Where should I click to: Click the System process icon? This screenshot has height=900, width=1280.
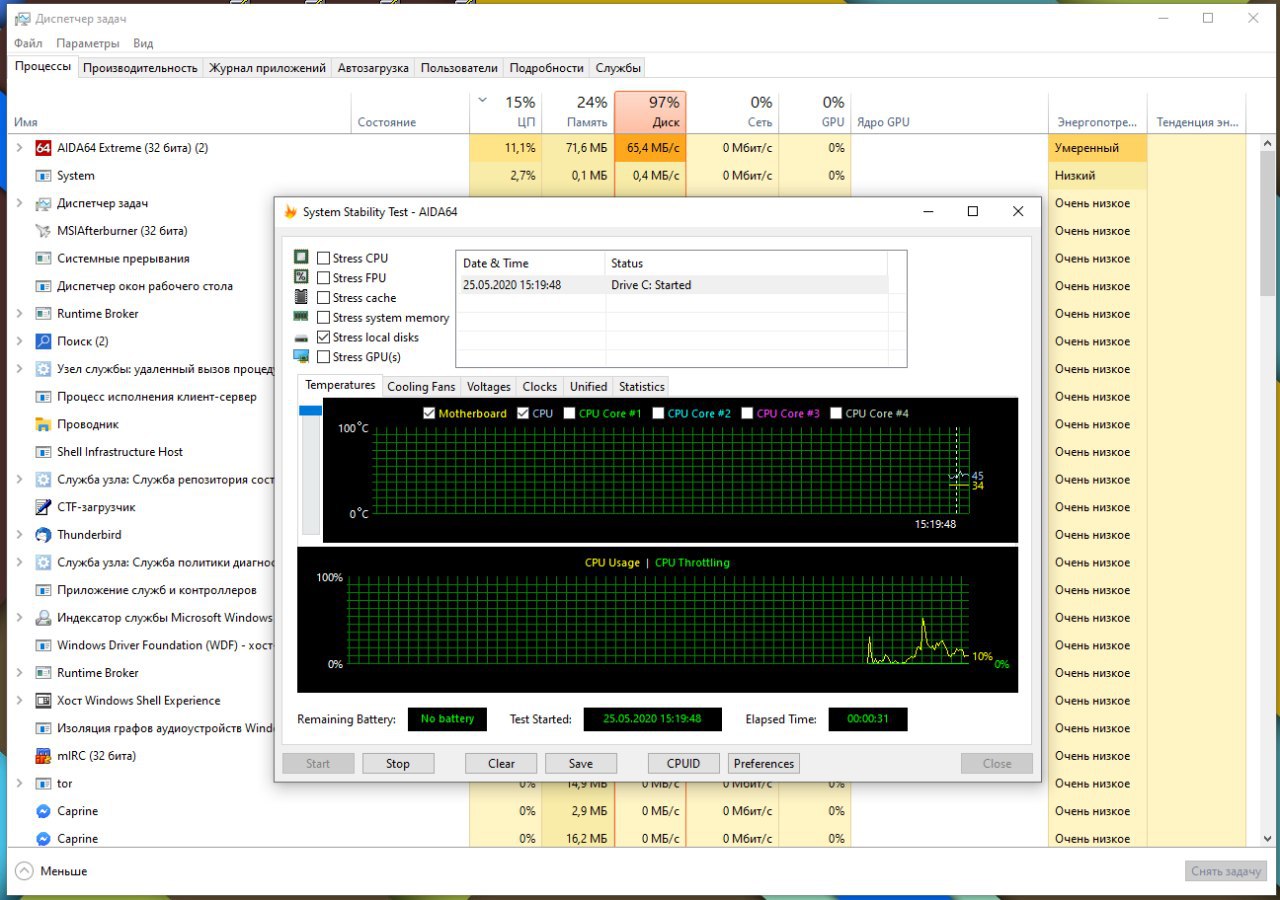(43, 176)
